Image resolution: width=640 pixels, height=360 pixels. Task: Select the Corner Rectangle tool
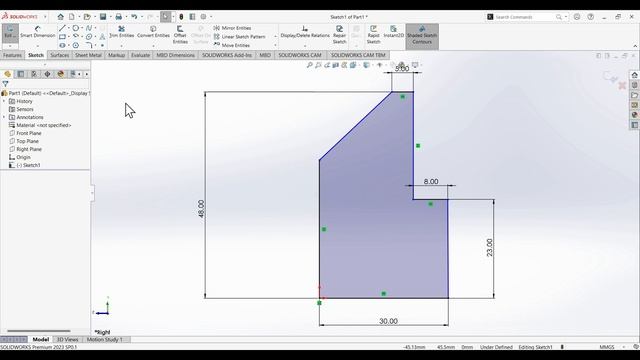(62, 37)
